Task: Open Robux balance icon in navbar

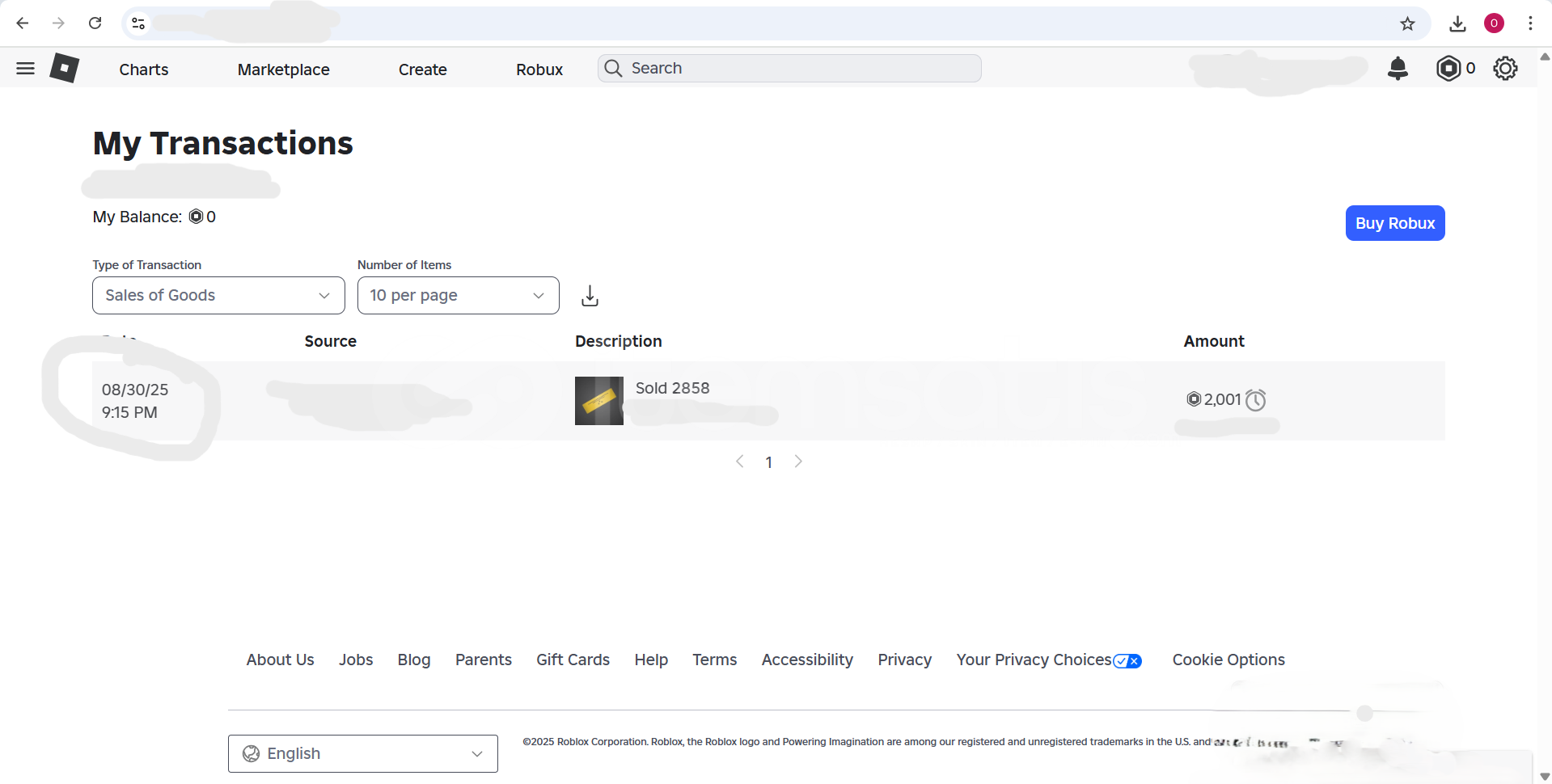Action: pyautogui.click(x=1448, y=69)
